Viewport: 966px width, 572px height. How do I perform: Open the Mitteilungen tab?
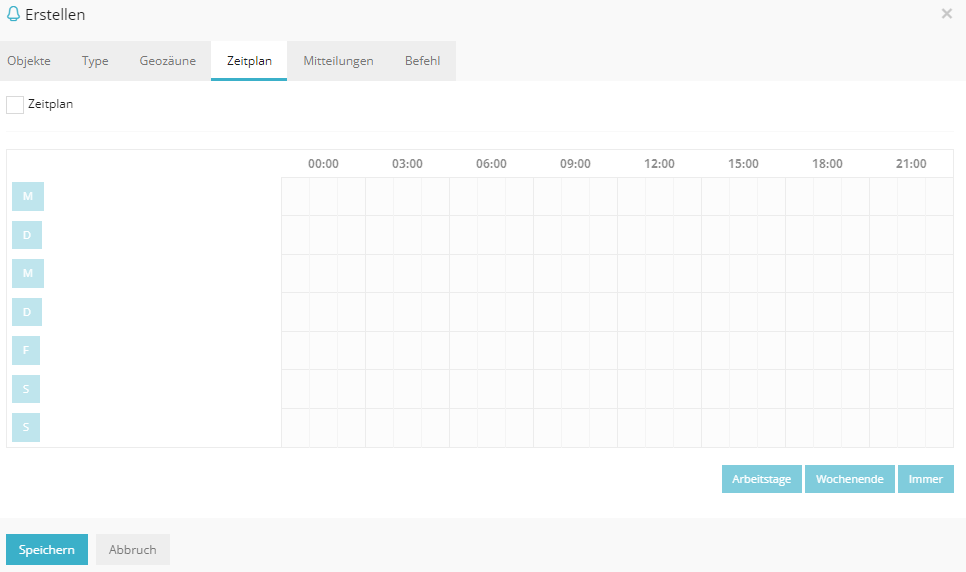pyautogui.click(x=338, y=61)
